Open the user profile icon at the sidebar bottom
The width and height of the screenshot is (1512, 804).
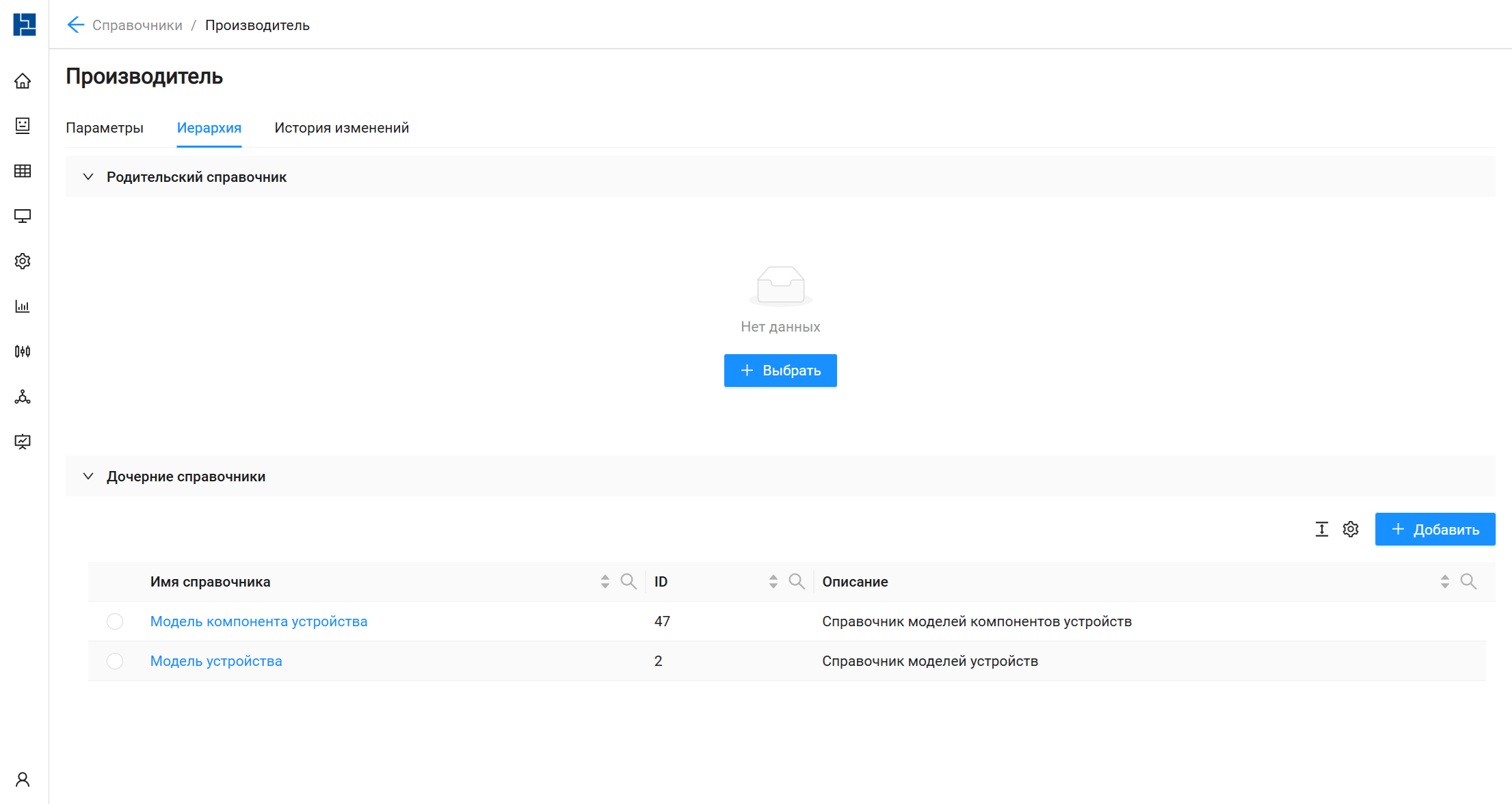click(23, 779)
